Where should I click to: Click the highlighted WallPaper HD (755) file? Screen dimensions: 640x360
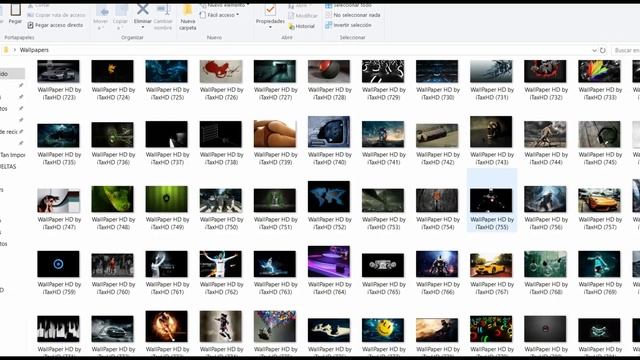point(491,201)
